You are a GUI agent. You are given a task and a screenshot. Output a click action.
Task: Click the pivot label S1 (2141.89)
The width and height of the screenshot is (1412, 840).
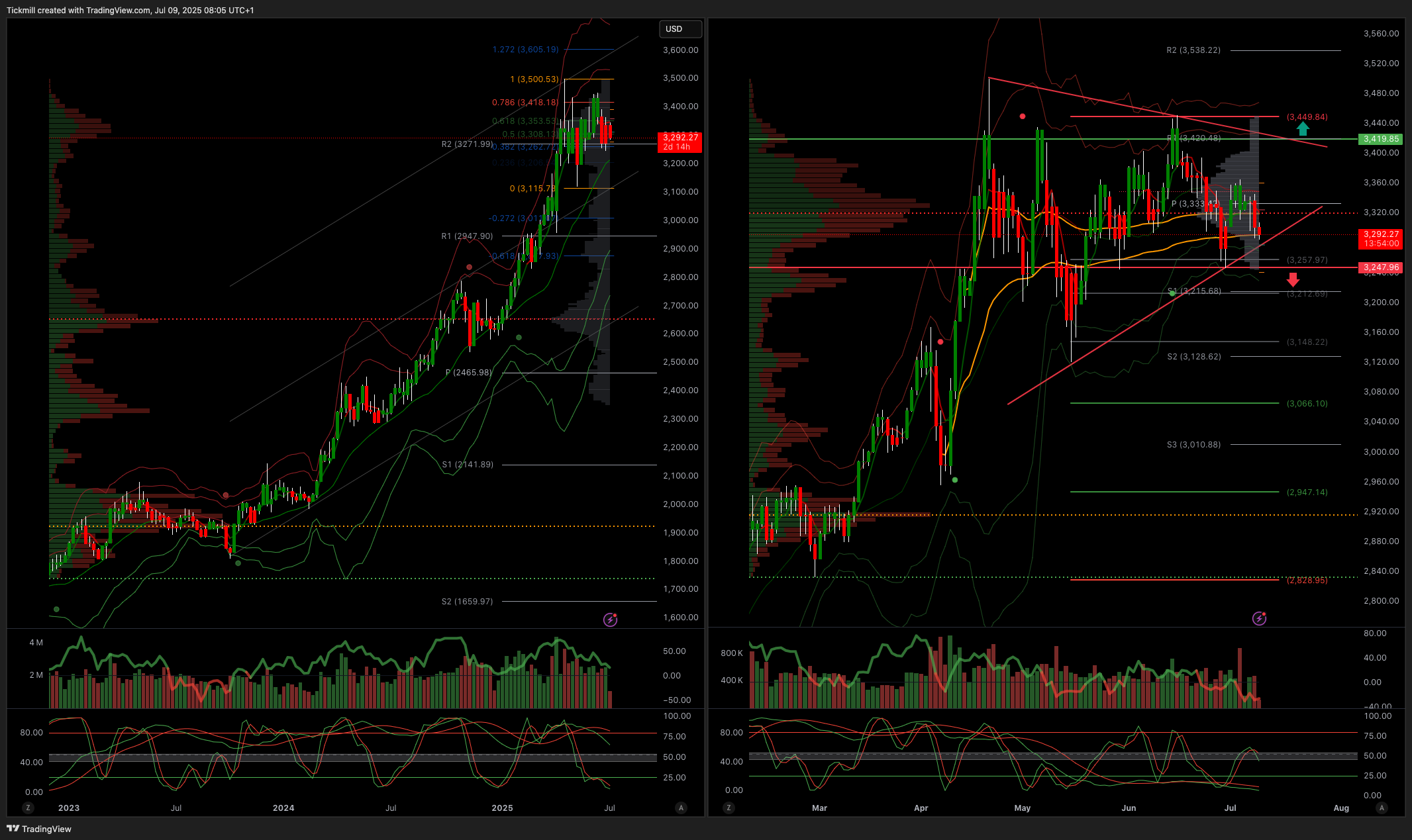pos(468,465)
